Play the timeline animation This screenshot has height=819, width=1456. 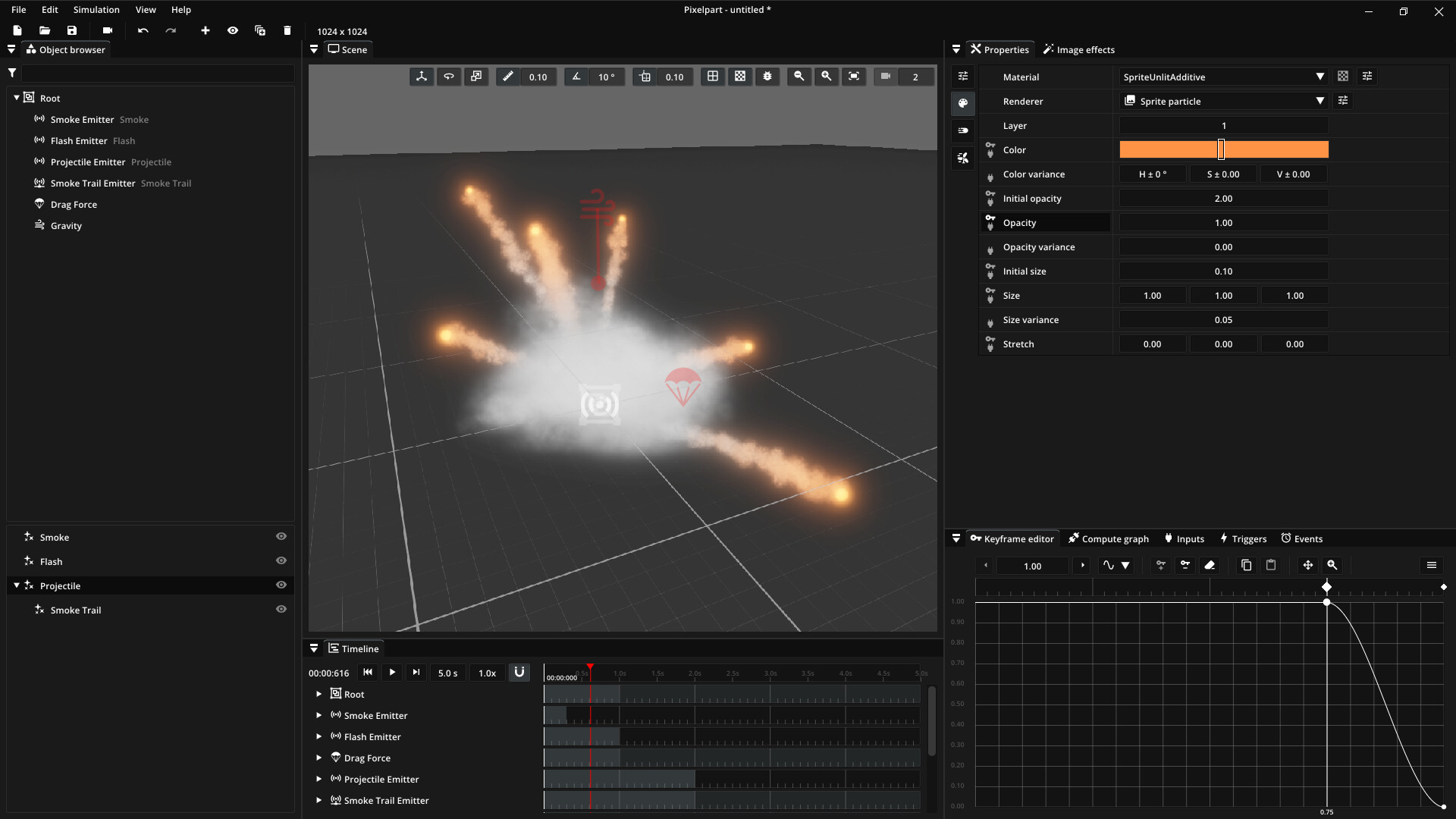(392, 673)
